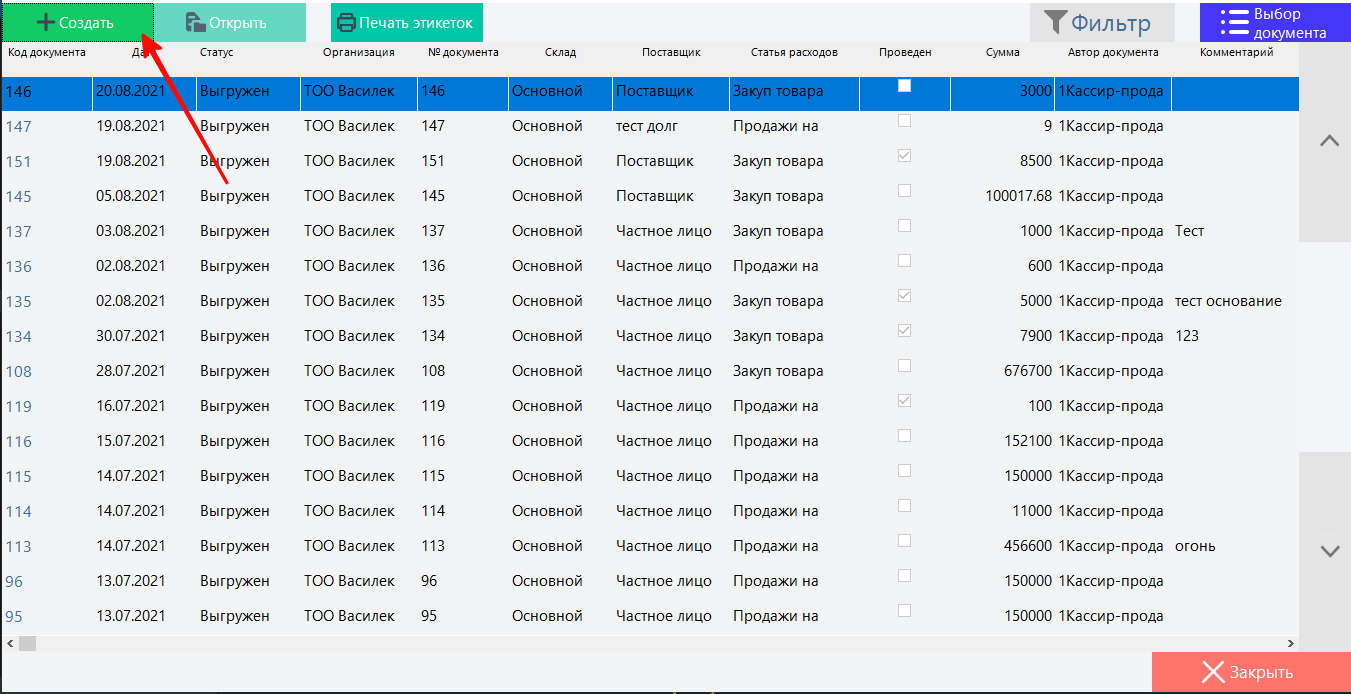Click the funnel icon on Фильтр

[1055, 22]
